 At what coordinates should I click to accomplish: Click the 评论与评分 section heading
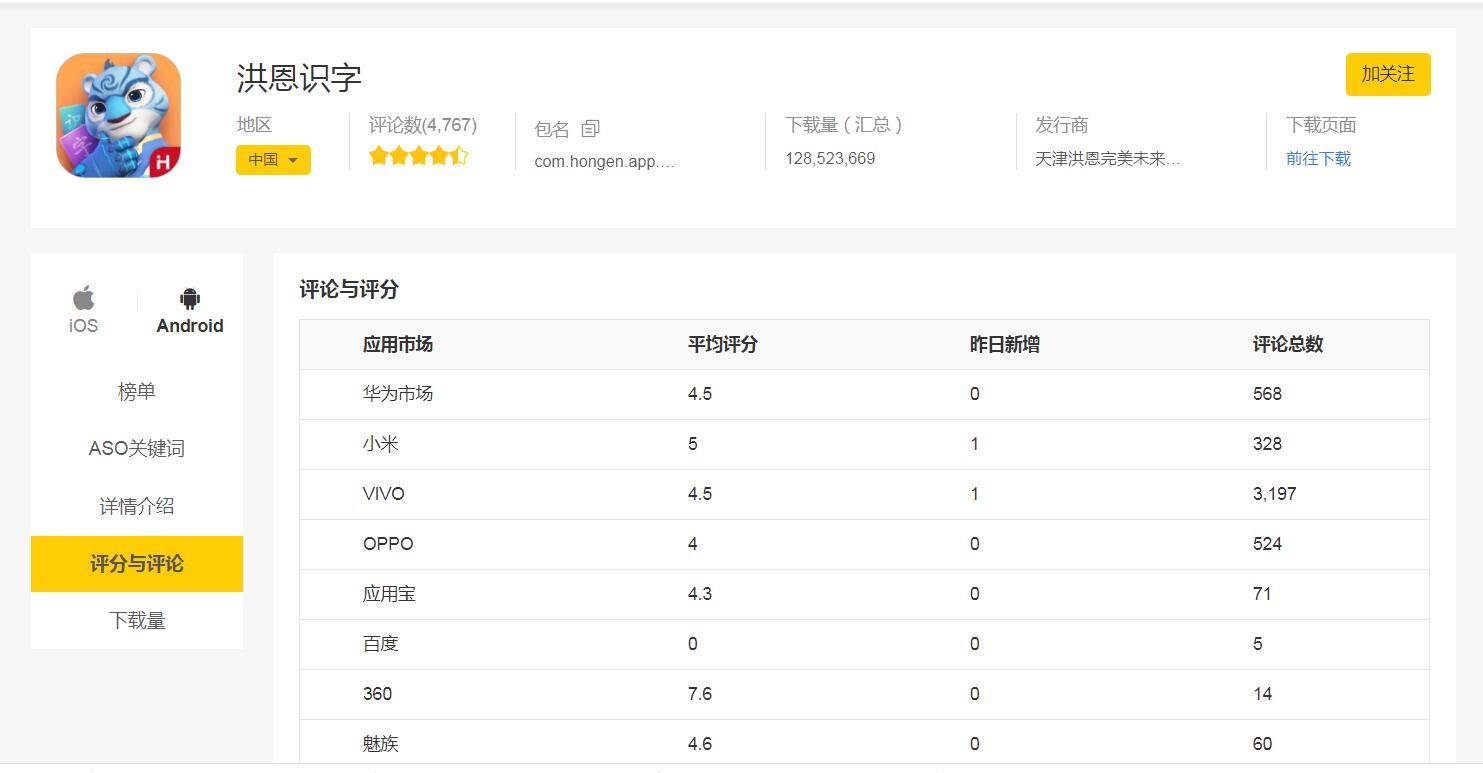click(349, 289)
